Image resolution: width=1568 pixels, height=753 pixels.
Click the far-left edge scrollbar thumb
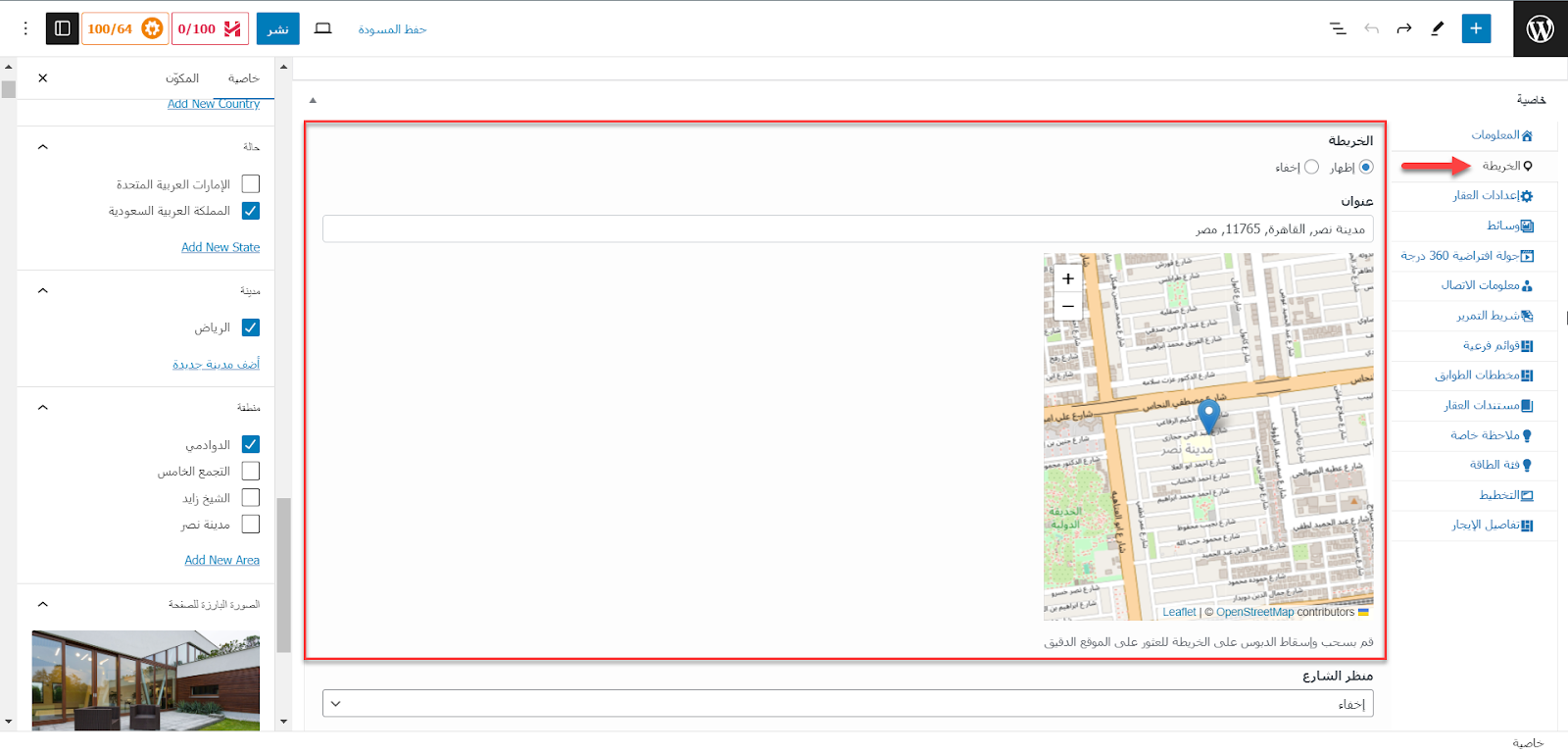[9, 89]
